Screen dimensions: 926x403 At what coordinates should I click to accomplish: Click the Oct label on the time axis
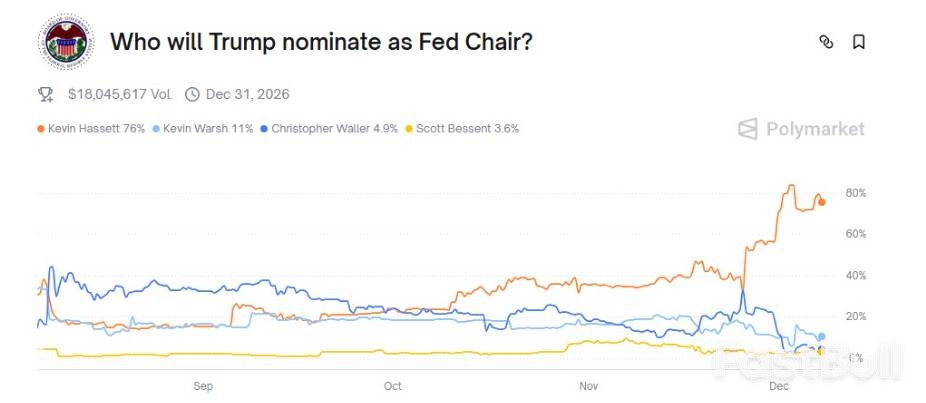click(x=392, y=385)
